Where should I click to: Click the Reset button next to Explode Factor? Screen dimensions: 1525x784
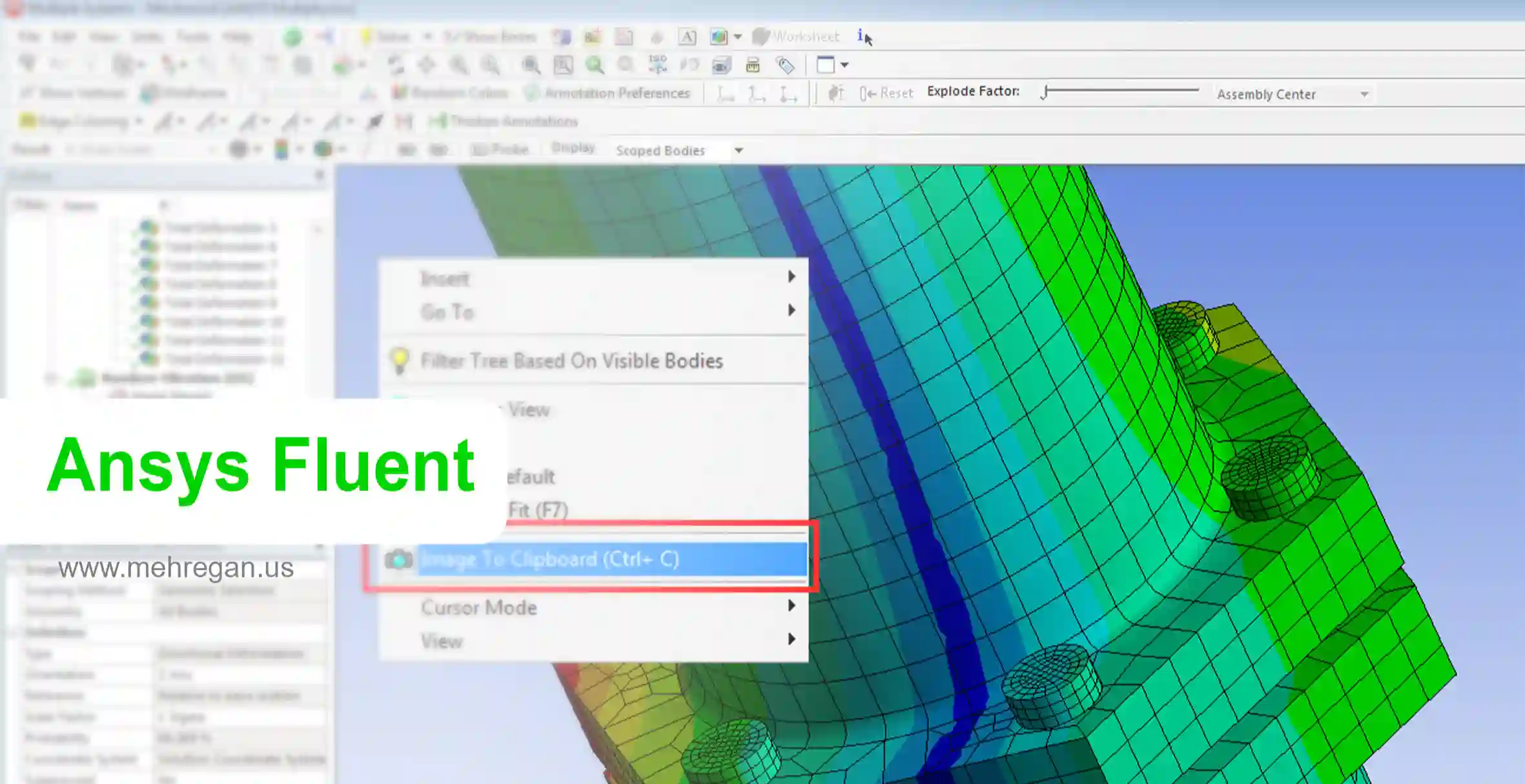tap(889, 92)
